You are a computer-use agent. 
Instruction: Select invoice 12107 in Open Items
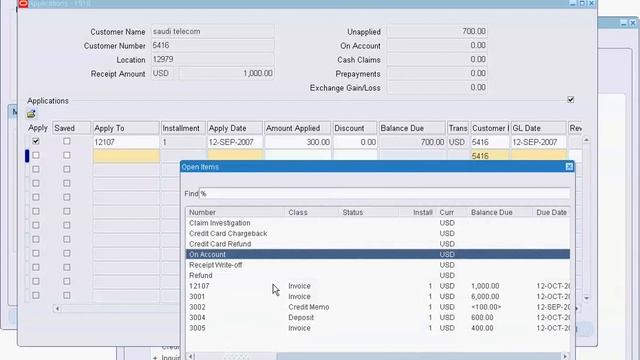(x=378, y=286)
